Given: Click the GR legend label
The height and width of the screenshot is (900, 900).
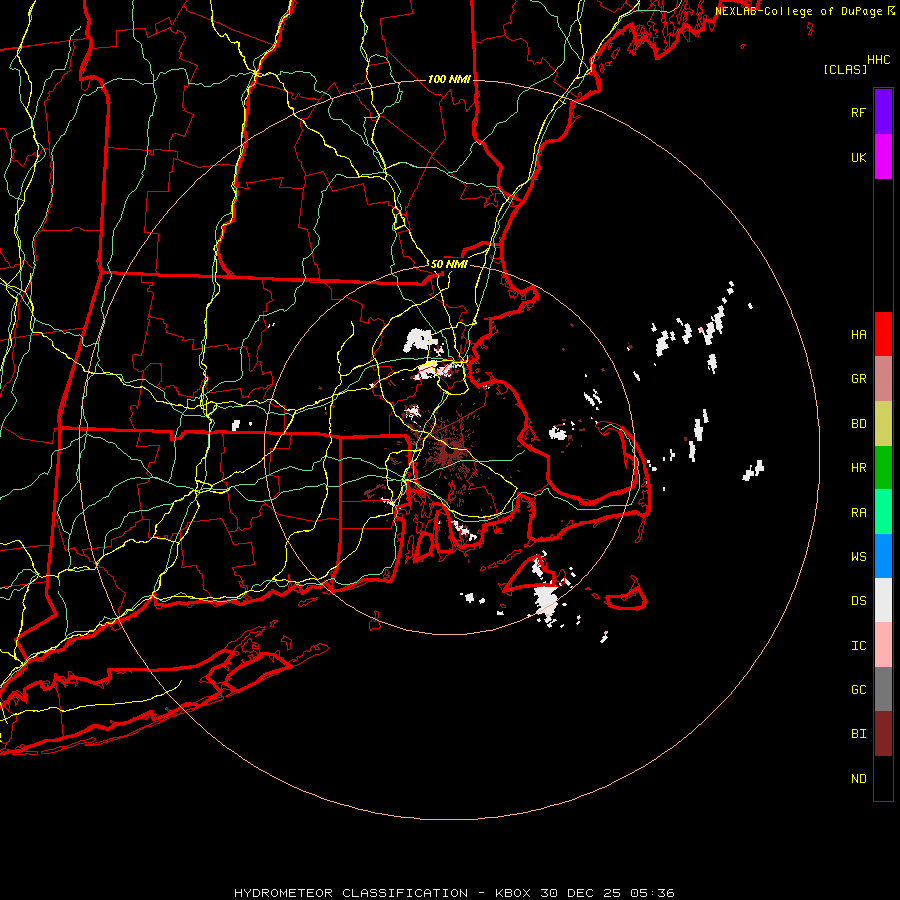Looking at the screenshot, I should click(x=859, y=379).
